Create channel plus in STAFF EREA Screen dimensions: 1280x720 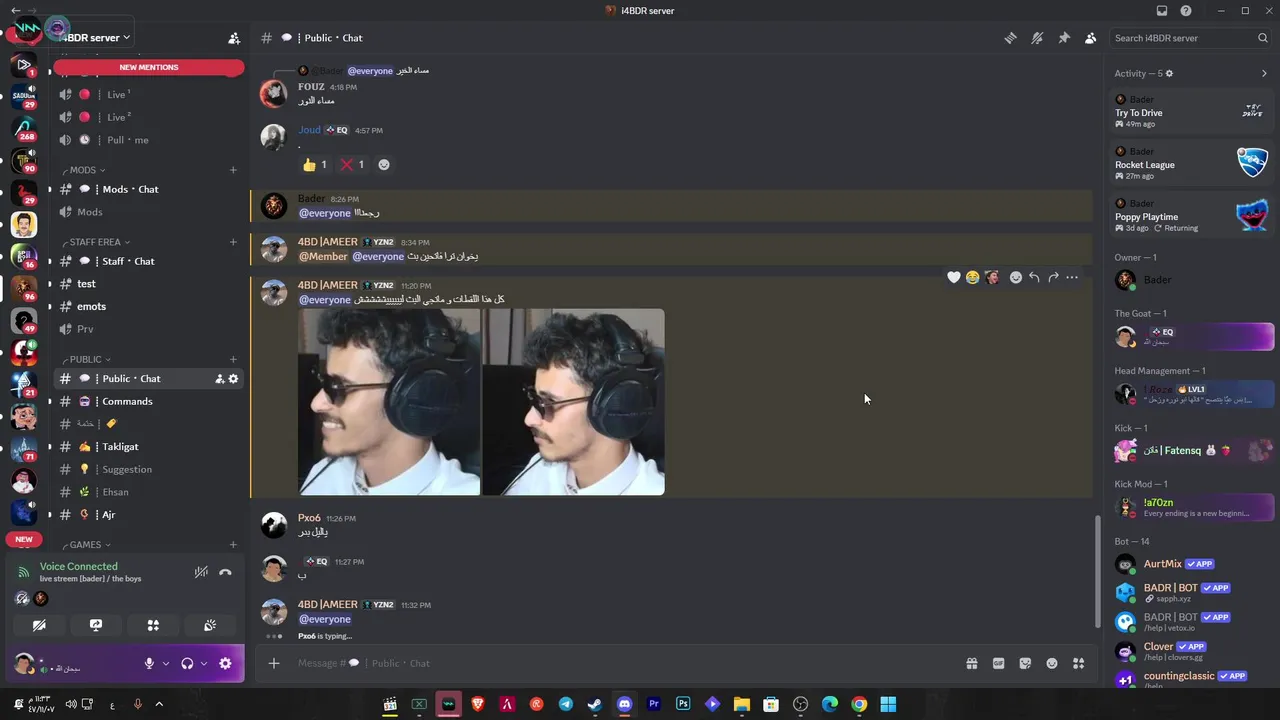233,242
